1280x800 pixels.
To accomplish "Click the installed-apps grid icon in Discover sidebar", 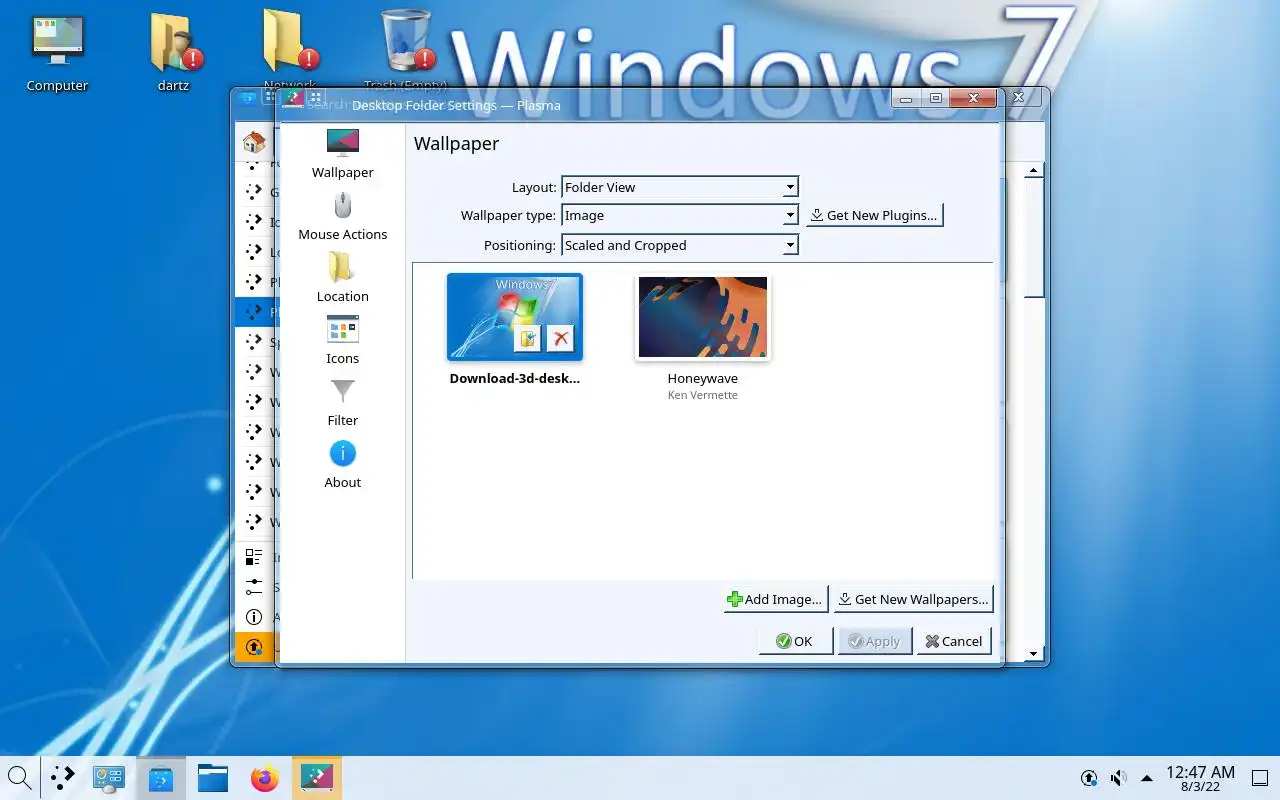I will pyautogui.click(x=254, y=557).
